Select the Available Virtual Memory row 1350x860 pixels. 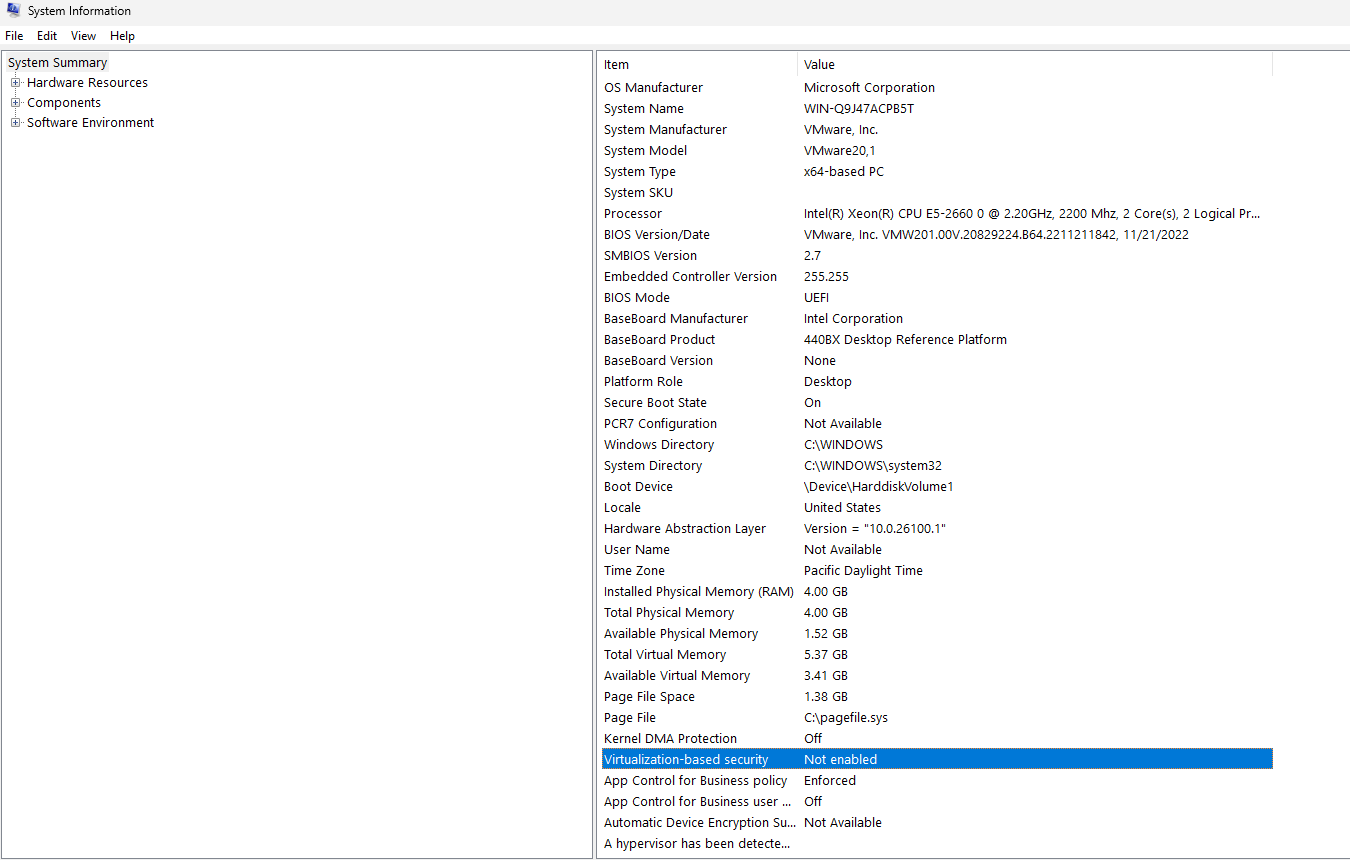pos(937,676)
